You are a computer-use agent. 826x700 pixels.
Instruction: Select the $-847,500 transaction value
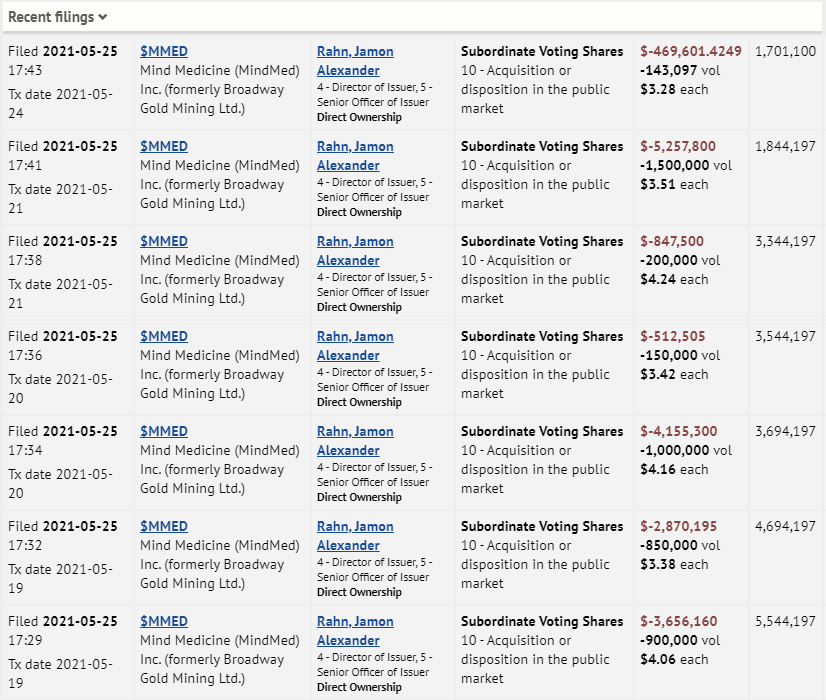click(672, 241)
